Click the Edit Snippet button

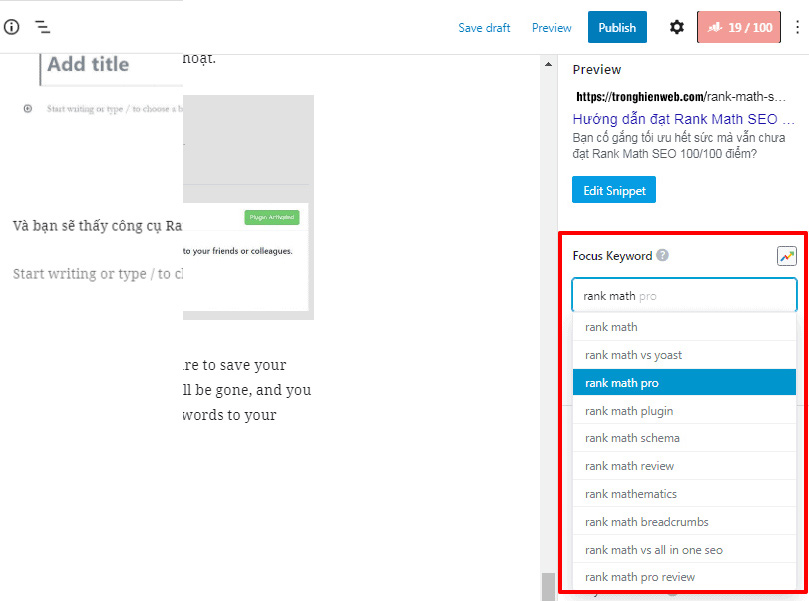tap(614, 190)
